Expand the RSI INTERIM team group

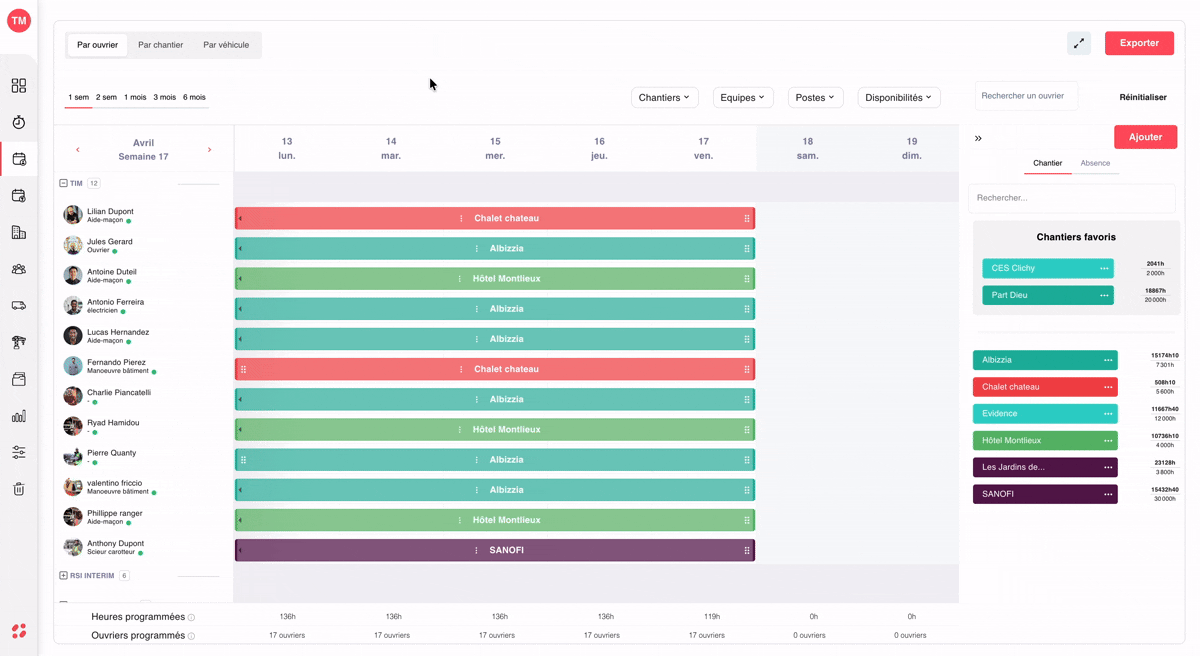63,576
